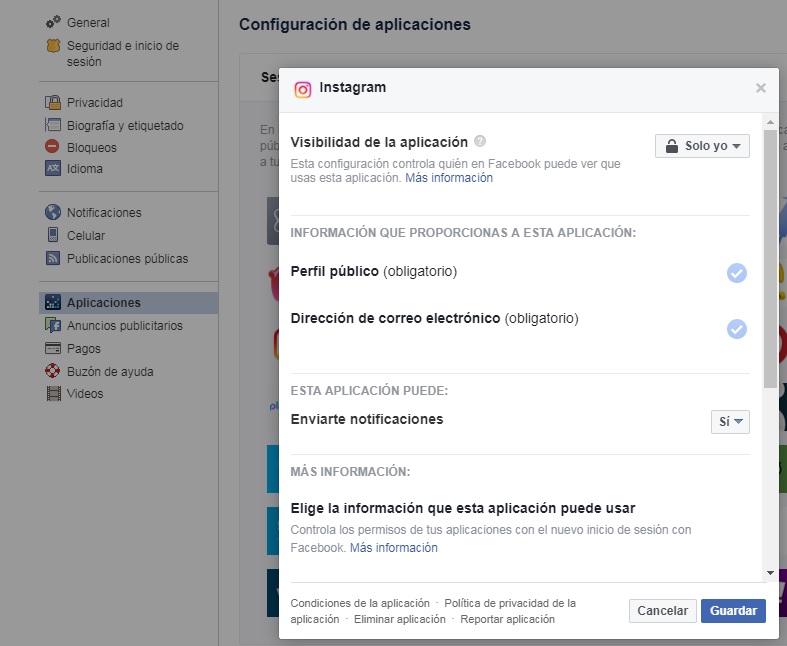Screen dimensions: 787x646
Task: Click the Eliminar aplicación link
Action: click(399, 619)
